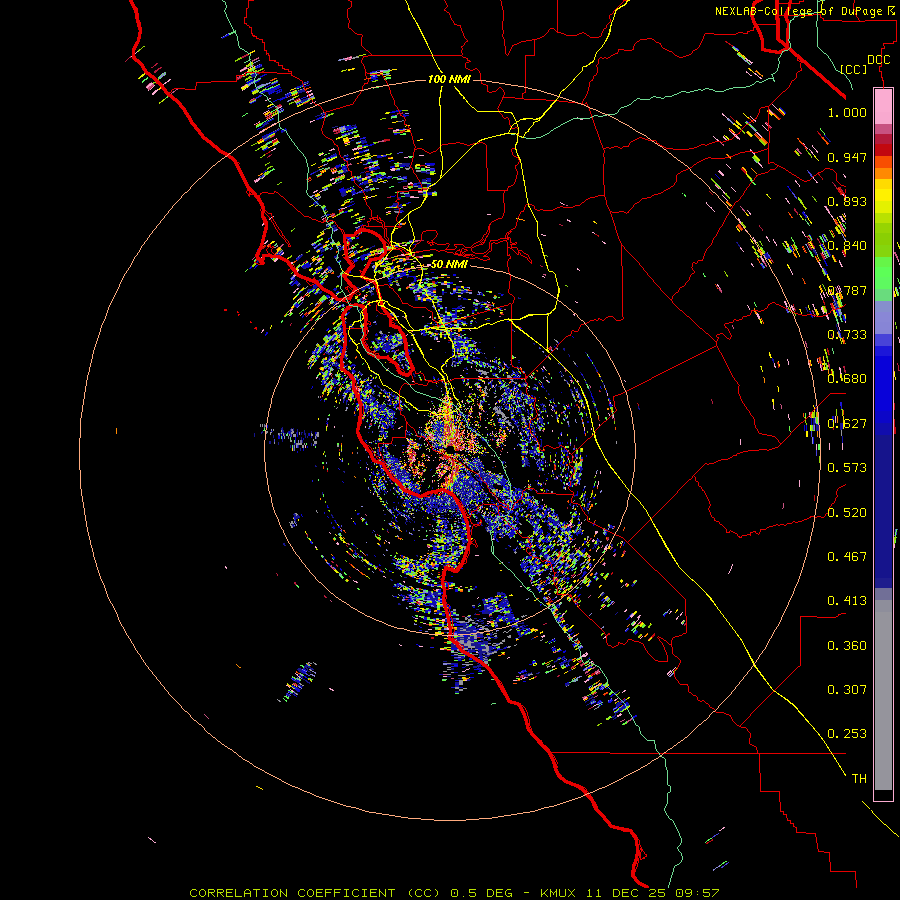900x900 pixels.
Task: Click the DCC label above the color bar
Action: 878,60
